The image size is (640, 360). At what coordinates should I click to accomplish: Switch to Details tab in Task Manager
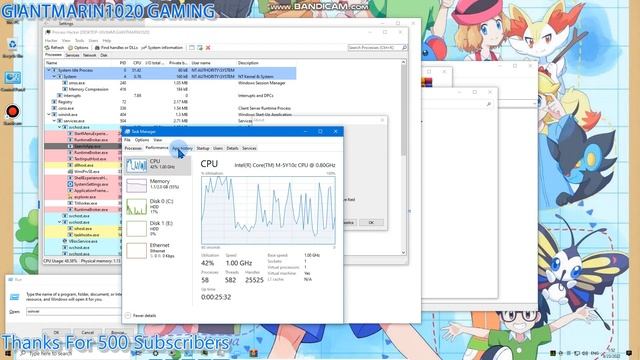point(232,148)
